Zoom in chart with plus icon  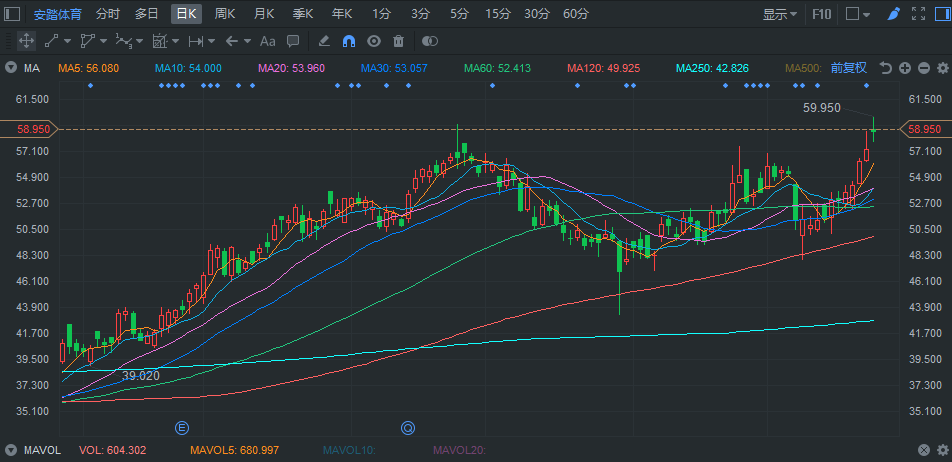coord(905,68)
